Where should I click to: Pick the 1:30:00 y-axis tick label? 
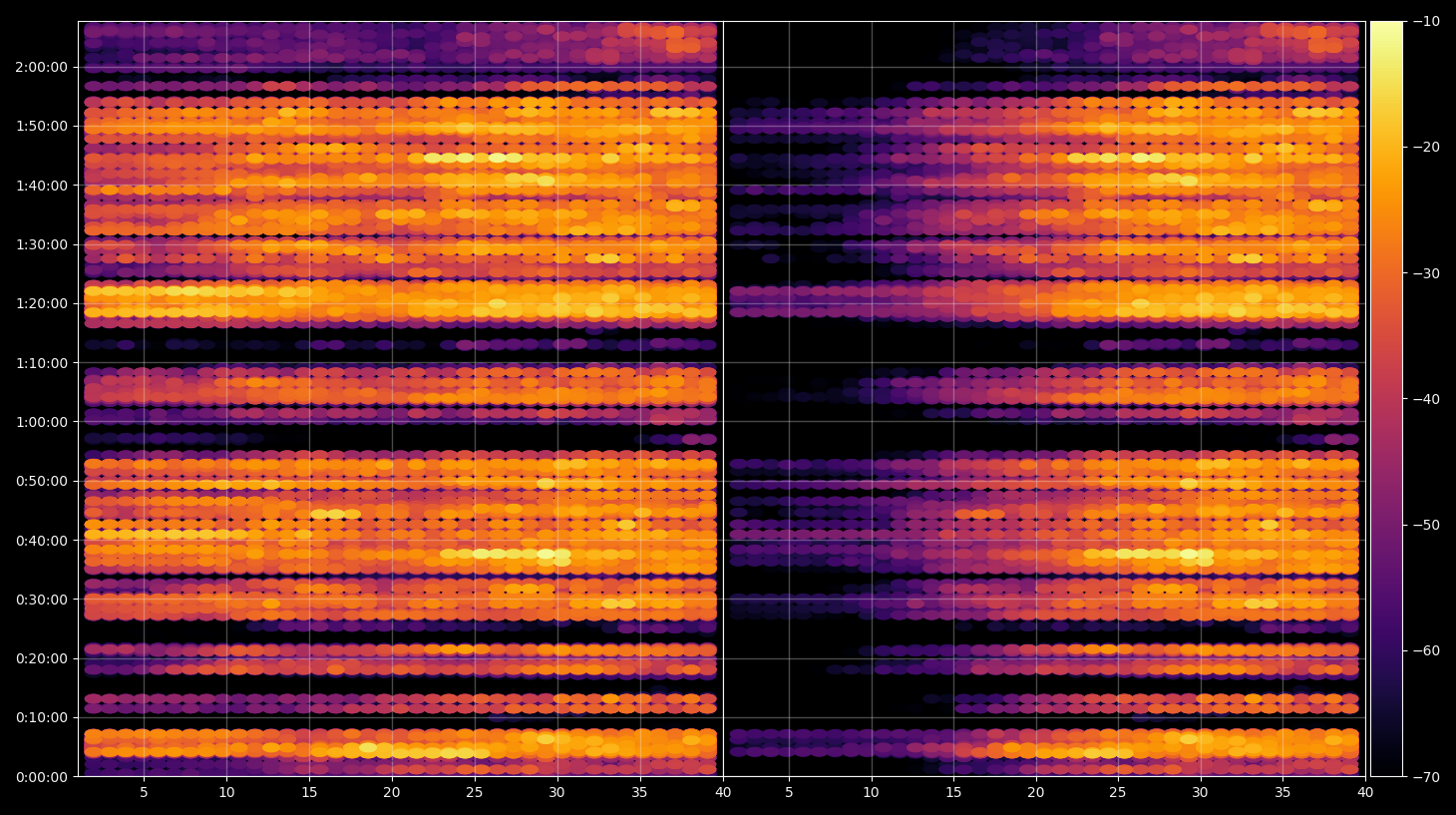click(42, 244)
